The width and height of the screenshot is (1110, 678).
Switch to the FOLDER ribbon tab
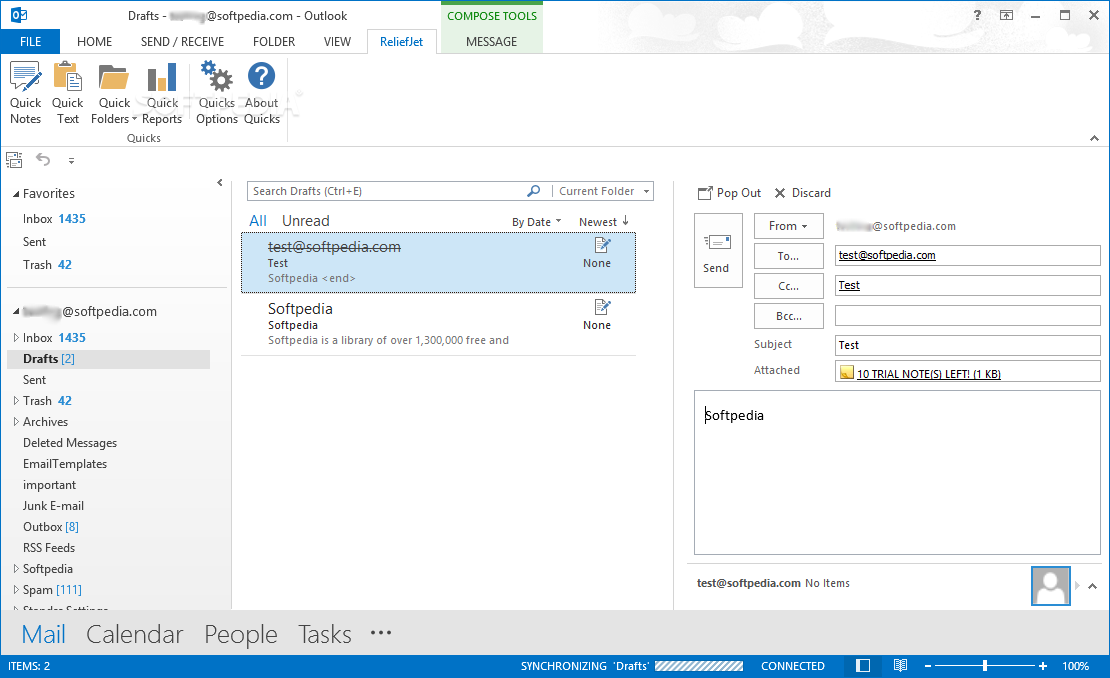click(274, 42)
